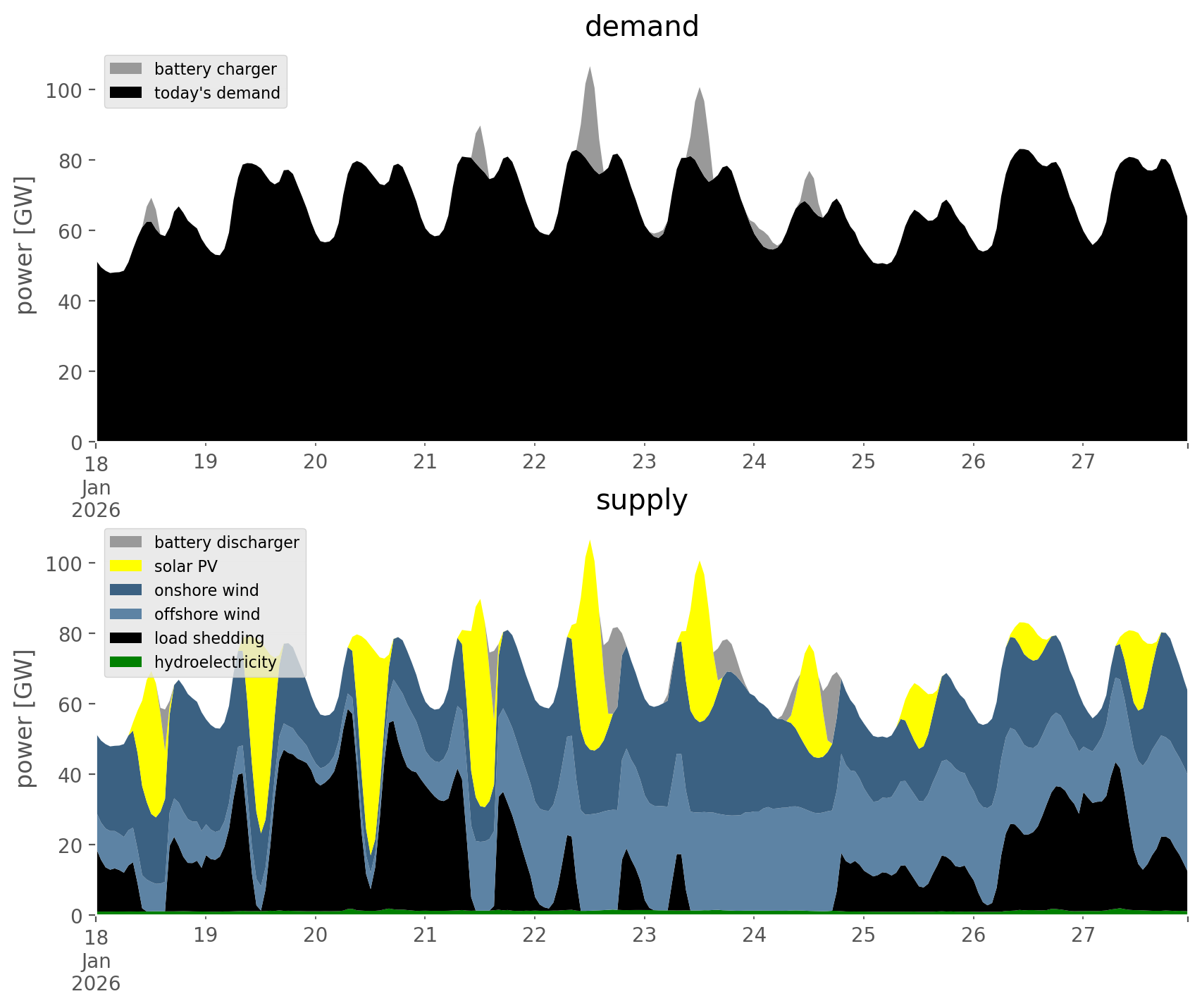This screenshot has width=1202, height=1008.
Task: Click the black today's demand legend swatch
Action: pyautogui.click(x=125, y=93)
